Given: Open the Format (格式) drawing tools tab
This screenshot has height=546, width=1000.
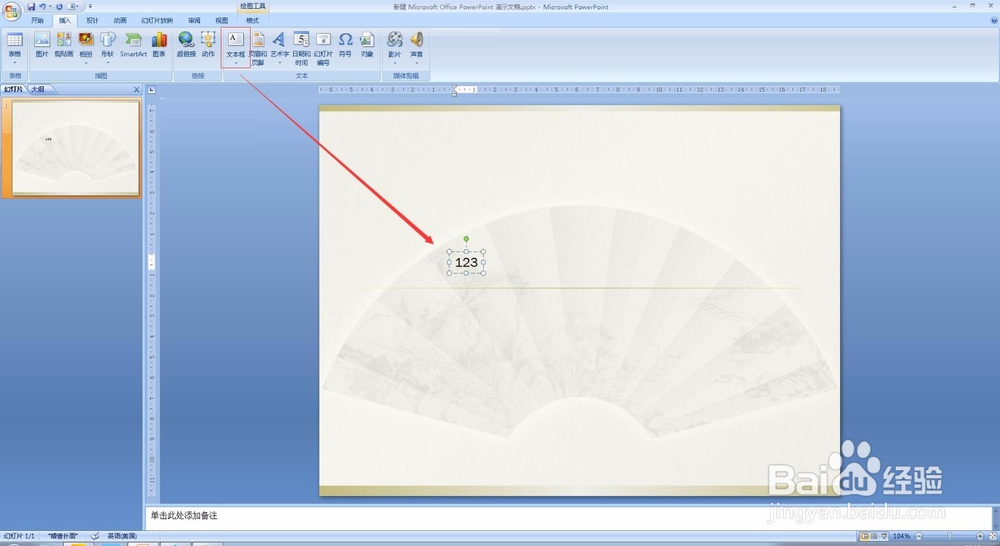Looking at the screenshot, I should pos(253,20).
